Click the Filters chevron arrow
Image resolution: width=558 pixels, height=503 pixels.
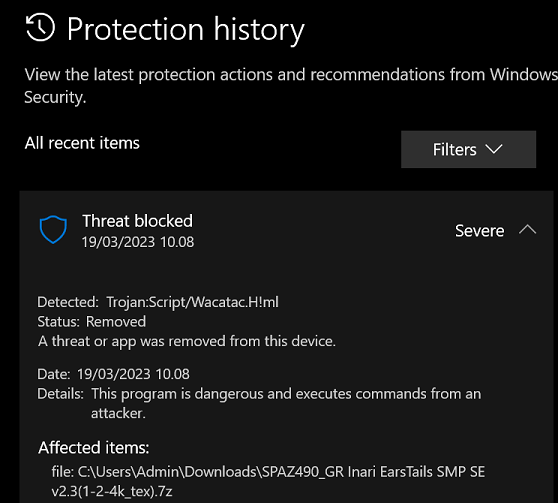[x=494, y=149]
